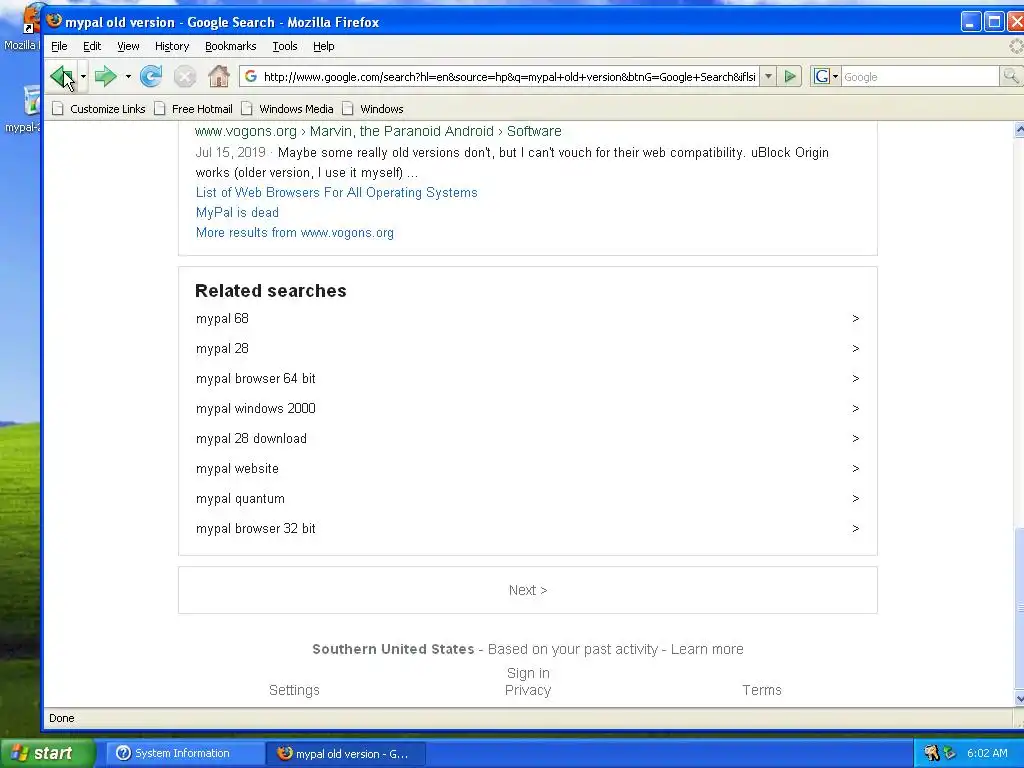Go to Next results page
Viewport: 1024px width, 768px height.
click(528, 590)
